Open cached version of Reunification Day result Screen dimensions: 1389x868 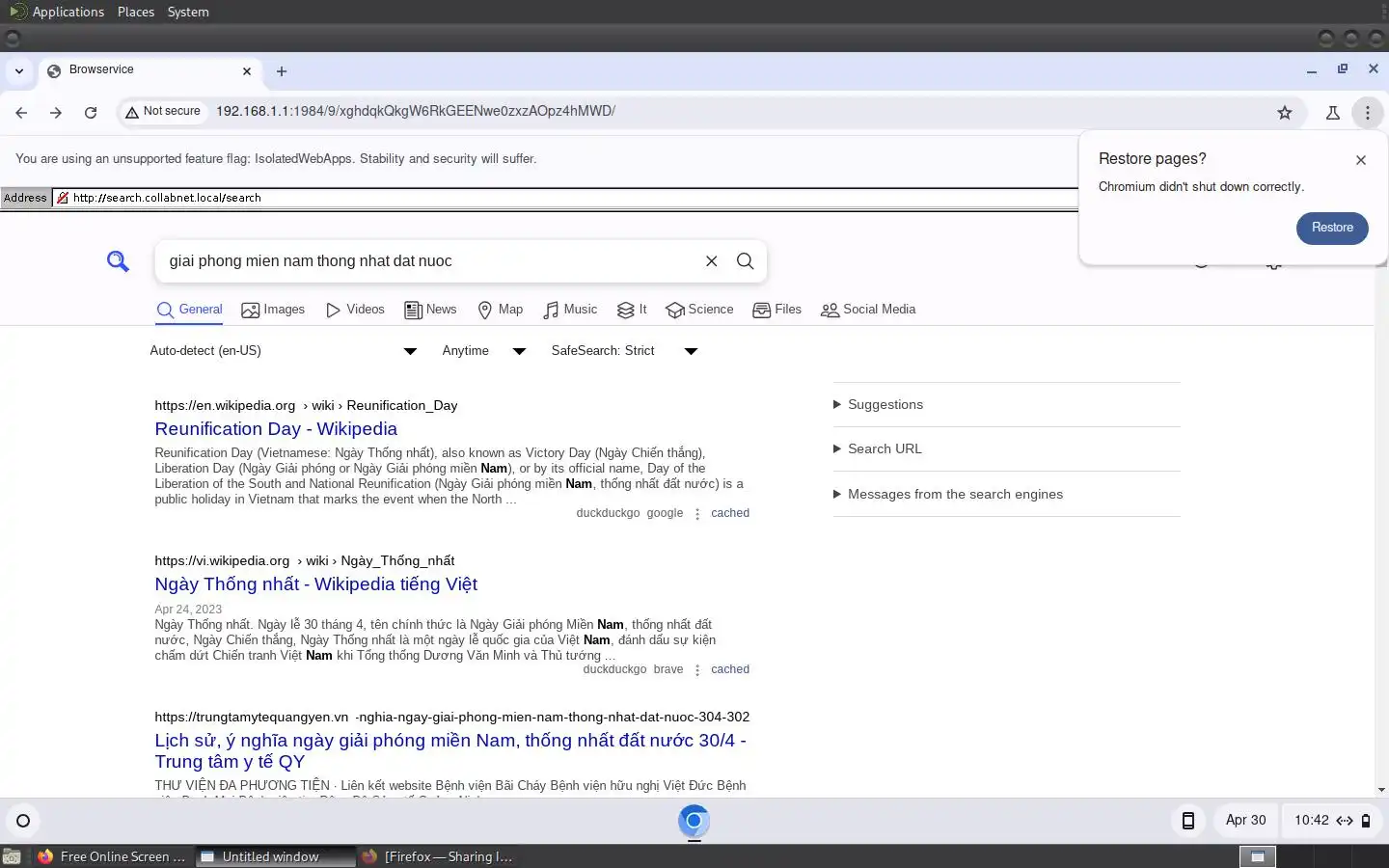[730, 513]
